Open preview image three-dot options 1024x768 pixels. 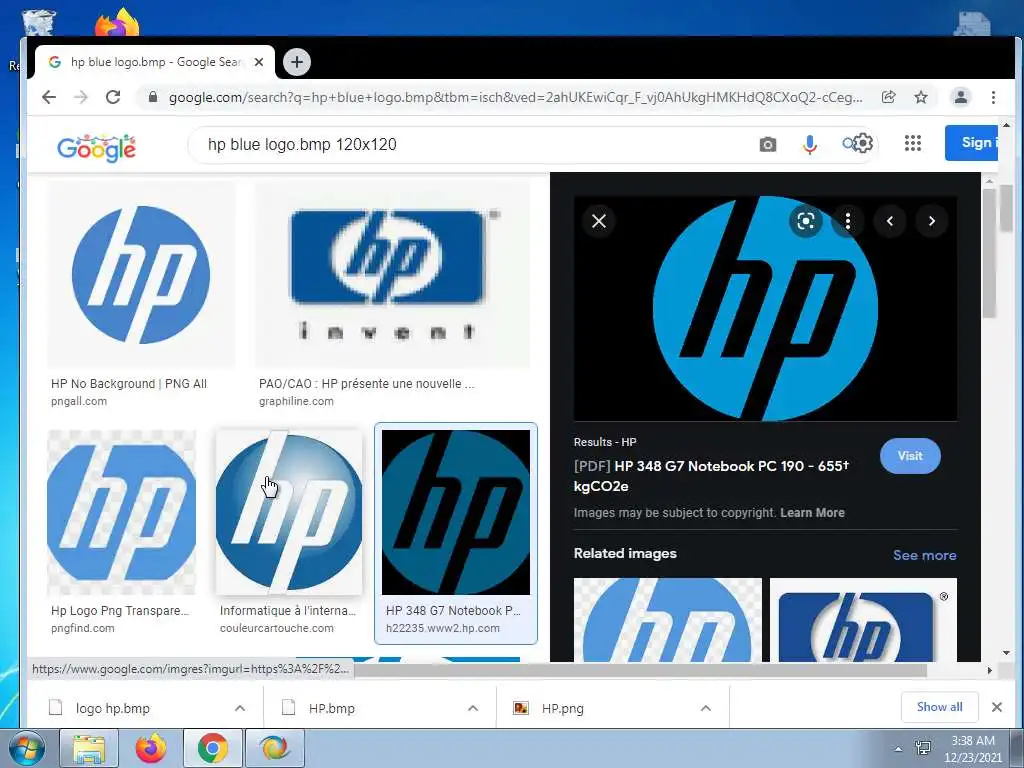[x=848, y=221]
